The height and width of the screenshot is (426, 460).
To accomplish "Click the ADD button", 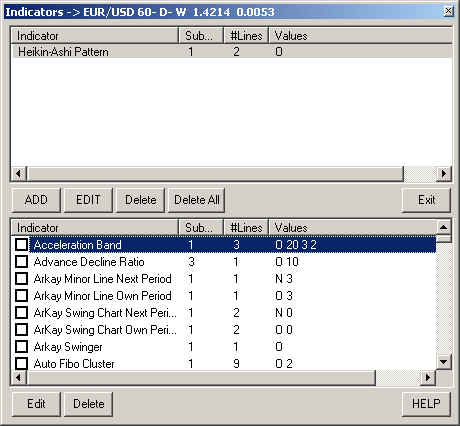I will (x=36, y=200).
